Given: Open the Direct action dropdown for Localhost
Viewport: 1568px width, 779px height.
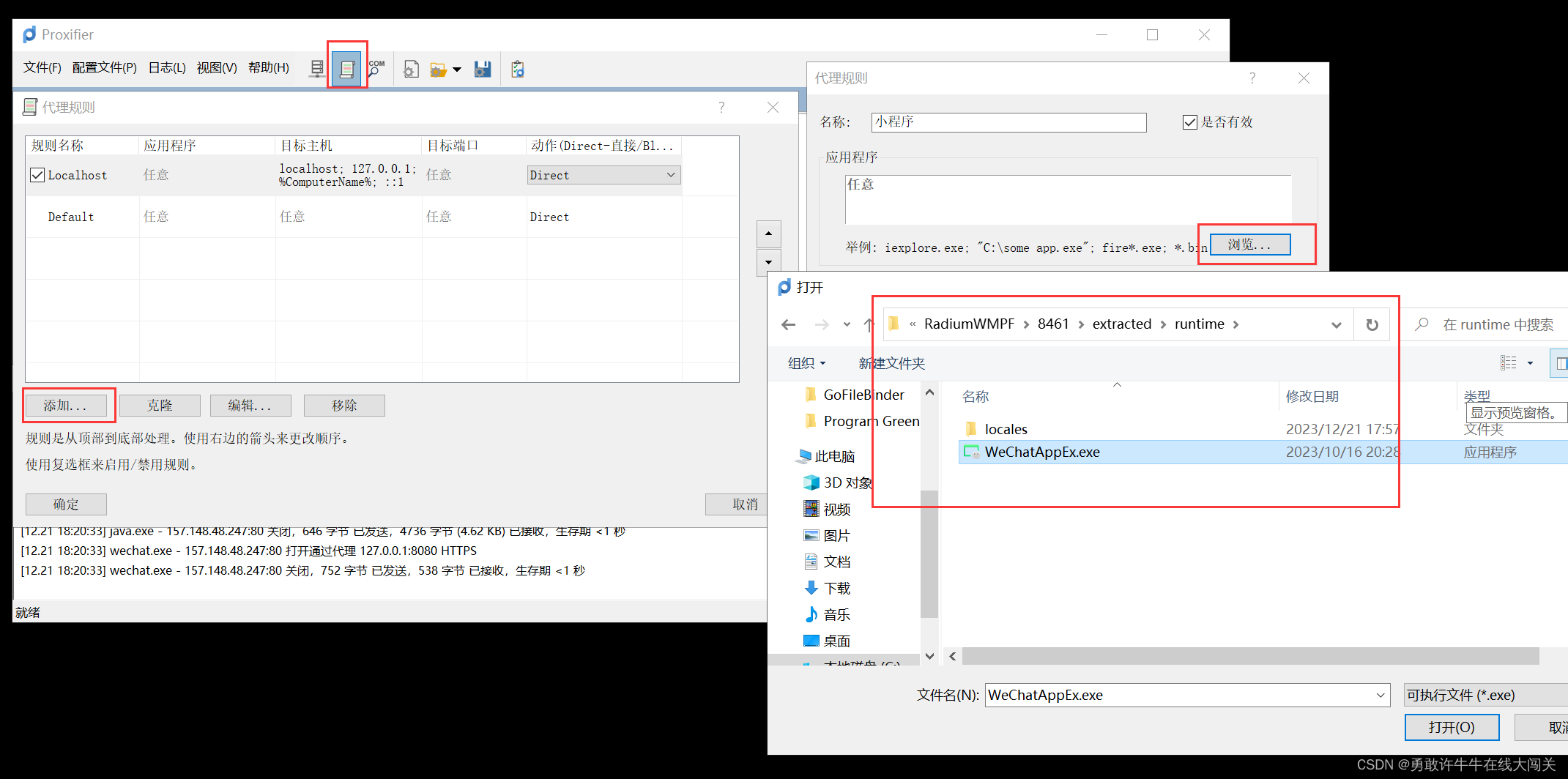Looking at the screenshot, I should pyautogui.click(x=604, y=175).
